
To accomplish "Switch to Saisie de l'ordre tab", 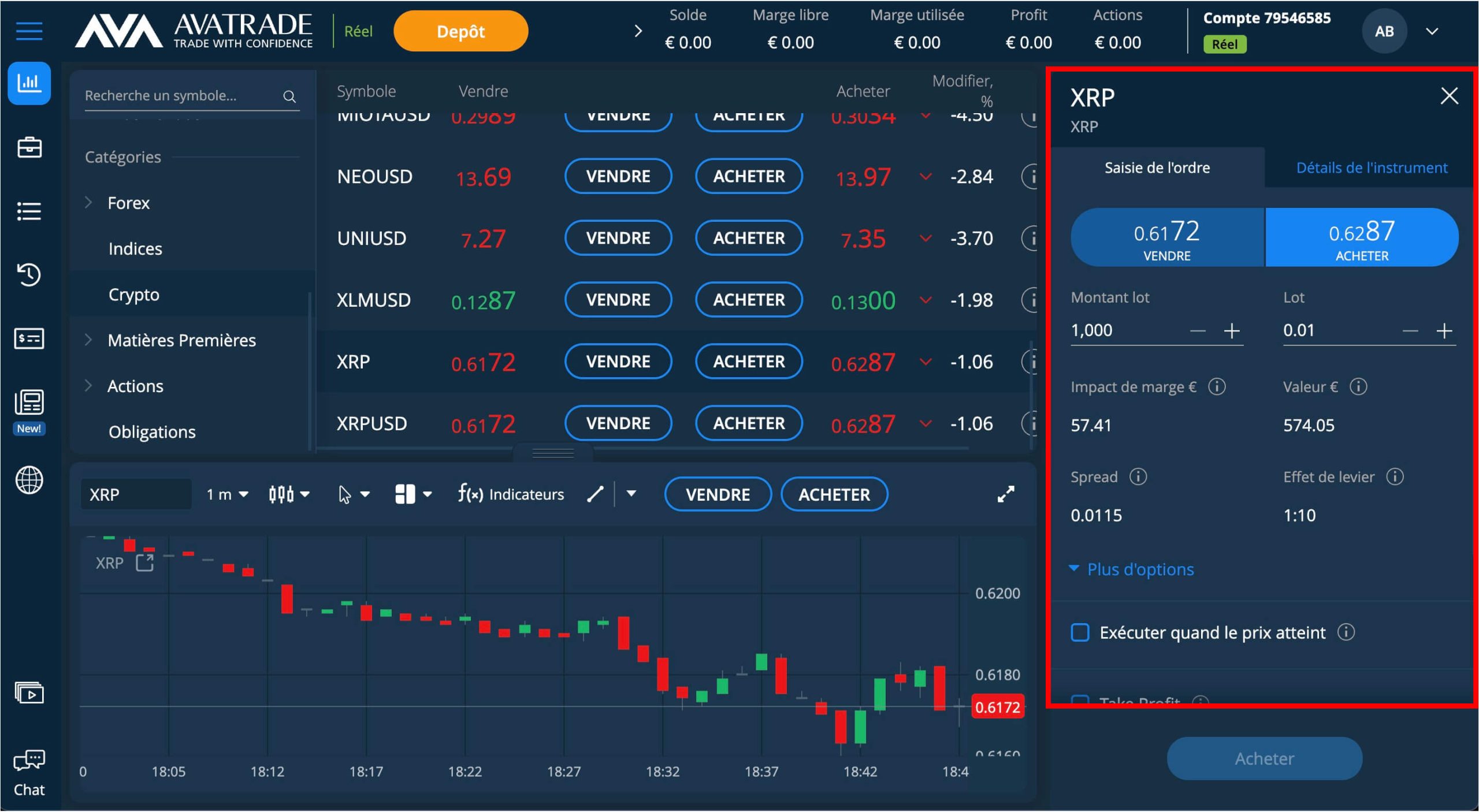I will [x=1157, y=167].
